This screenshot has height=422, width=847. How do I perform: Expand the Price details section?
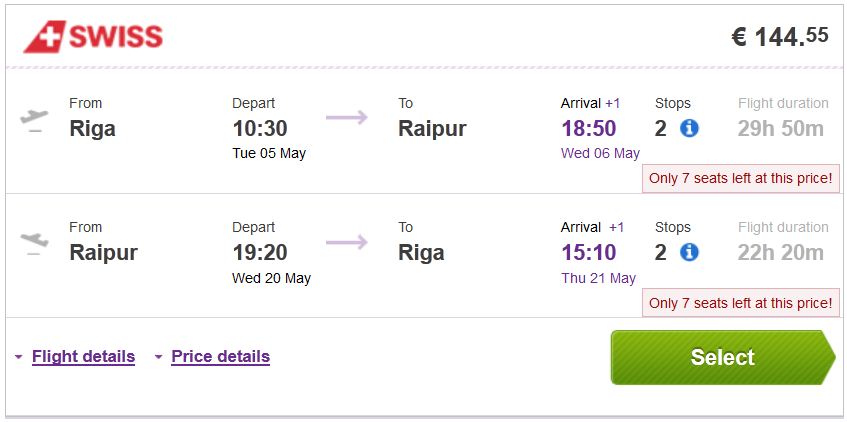[x=220, y=356]
